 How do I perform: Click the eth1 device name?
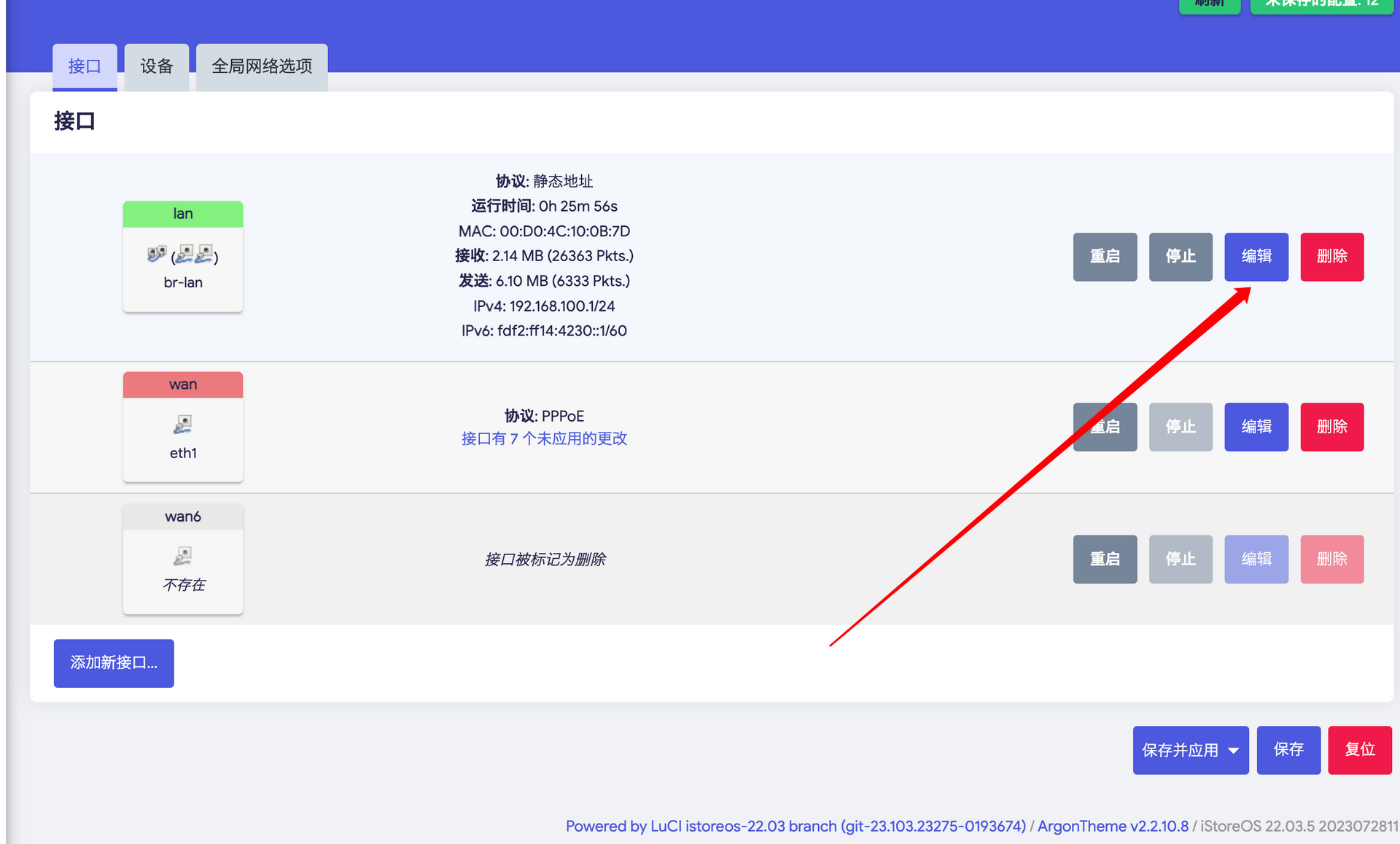(x=183, y=453)
